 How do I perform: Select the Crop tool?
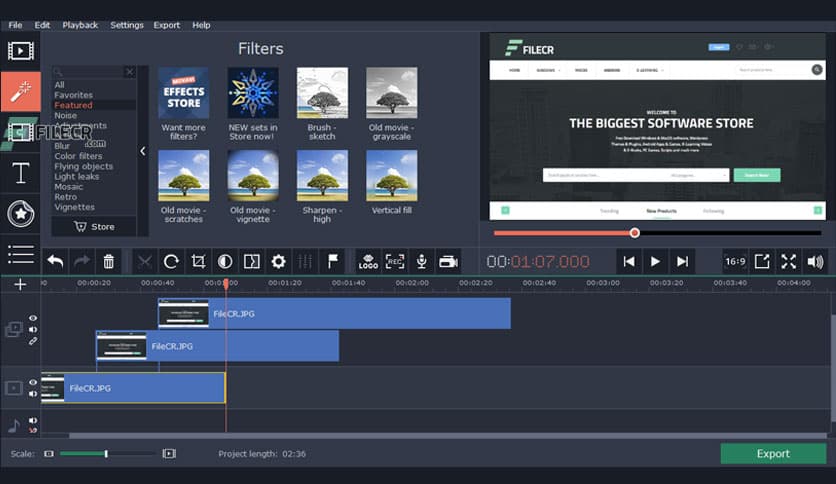click(198, 261)
